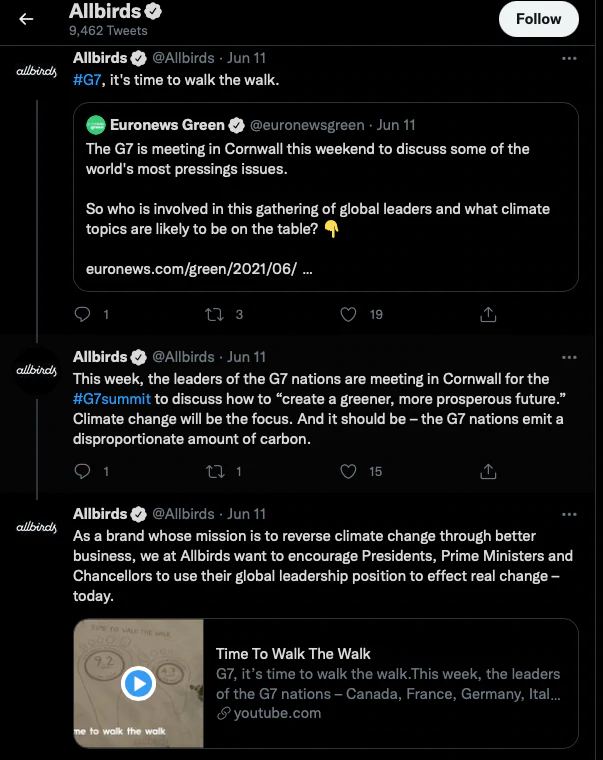Open more options on the #G7summit tweet
This screenshot has width=603, height=760.
coord(569,357)
